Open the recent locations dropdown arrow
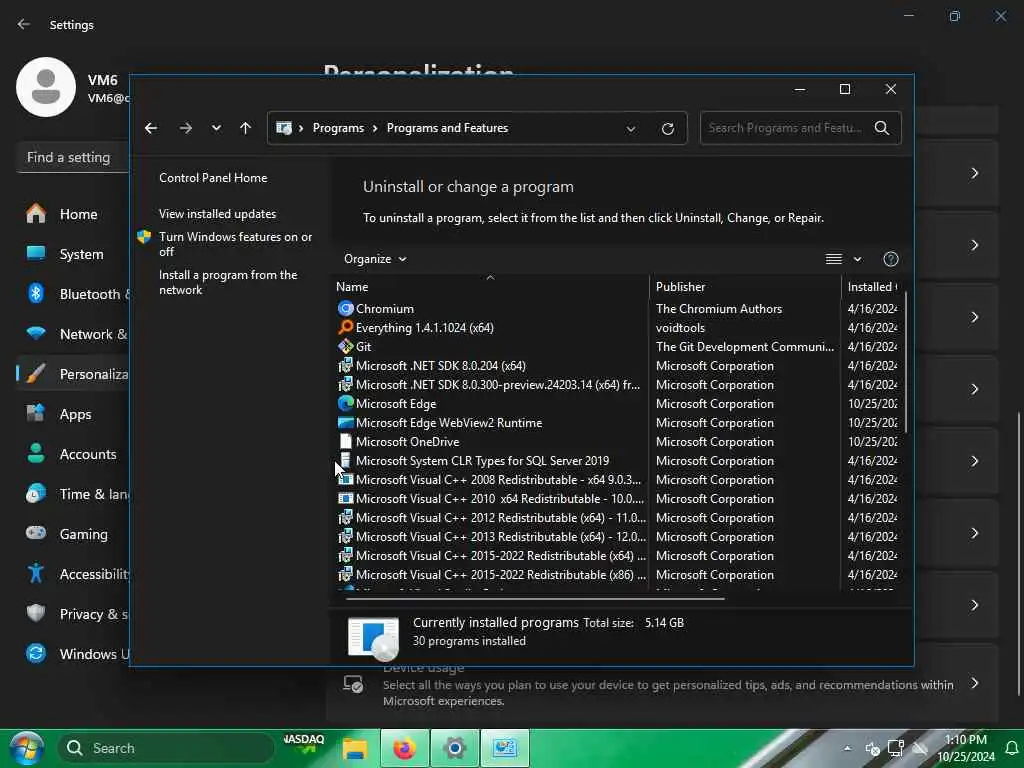 click(x=216, y=128)
